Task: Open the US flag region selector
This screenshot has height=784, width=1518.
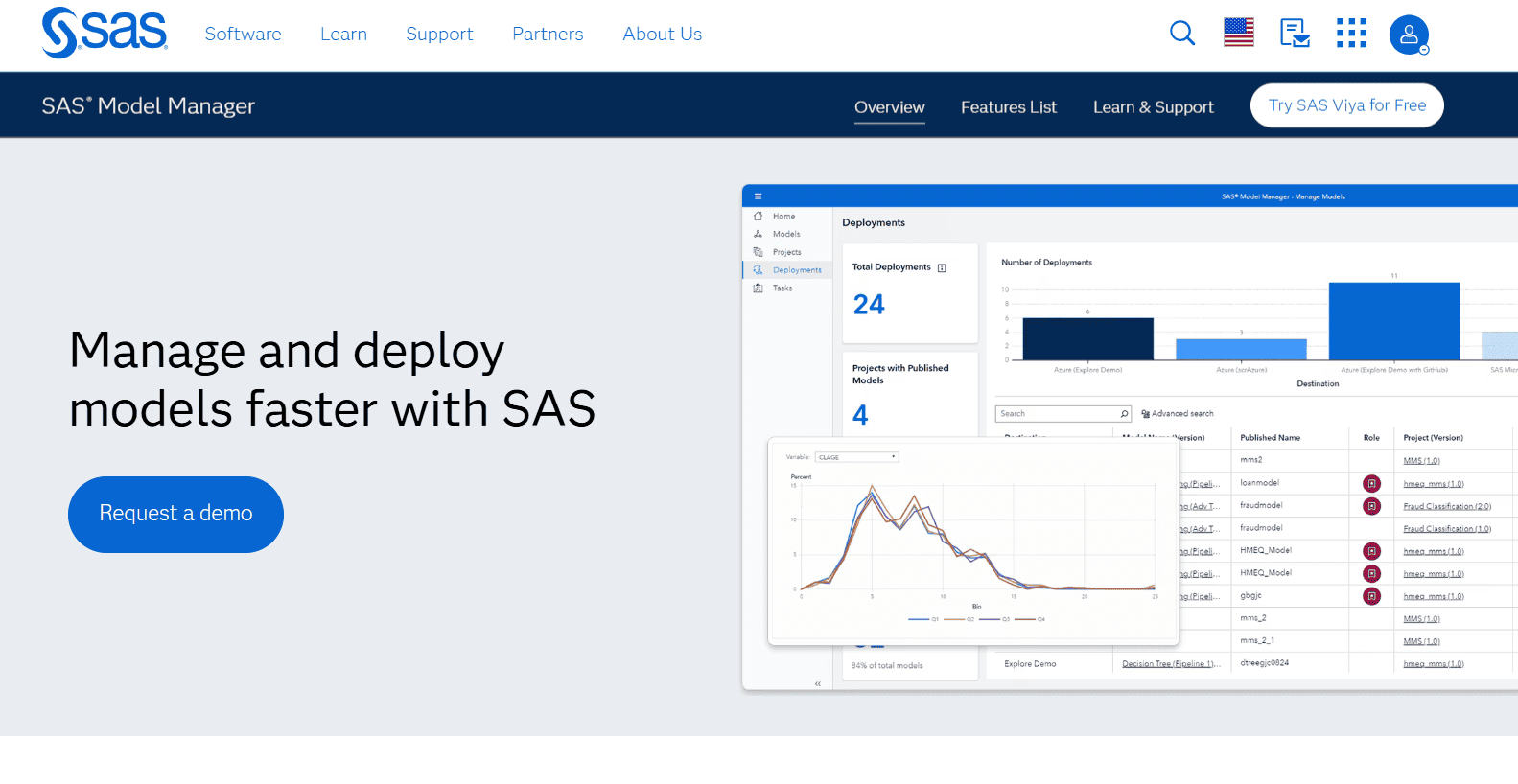Action: [1239, 33]
